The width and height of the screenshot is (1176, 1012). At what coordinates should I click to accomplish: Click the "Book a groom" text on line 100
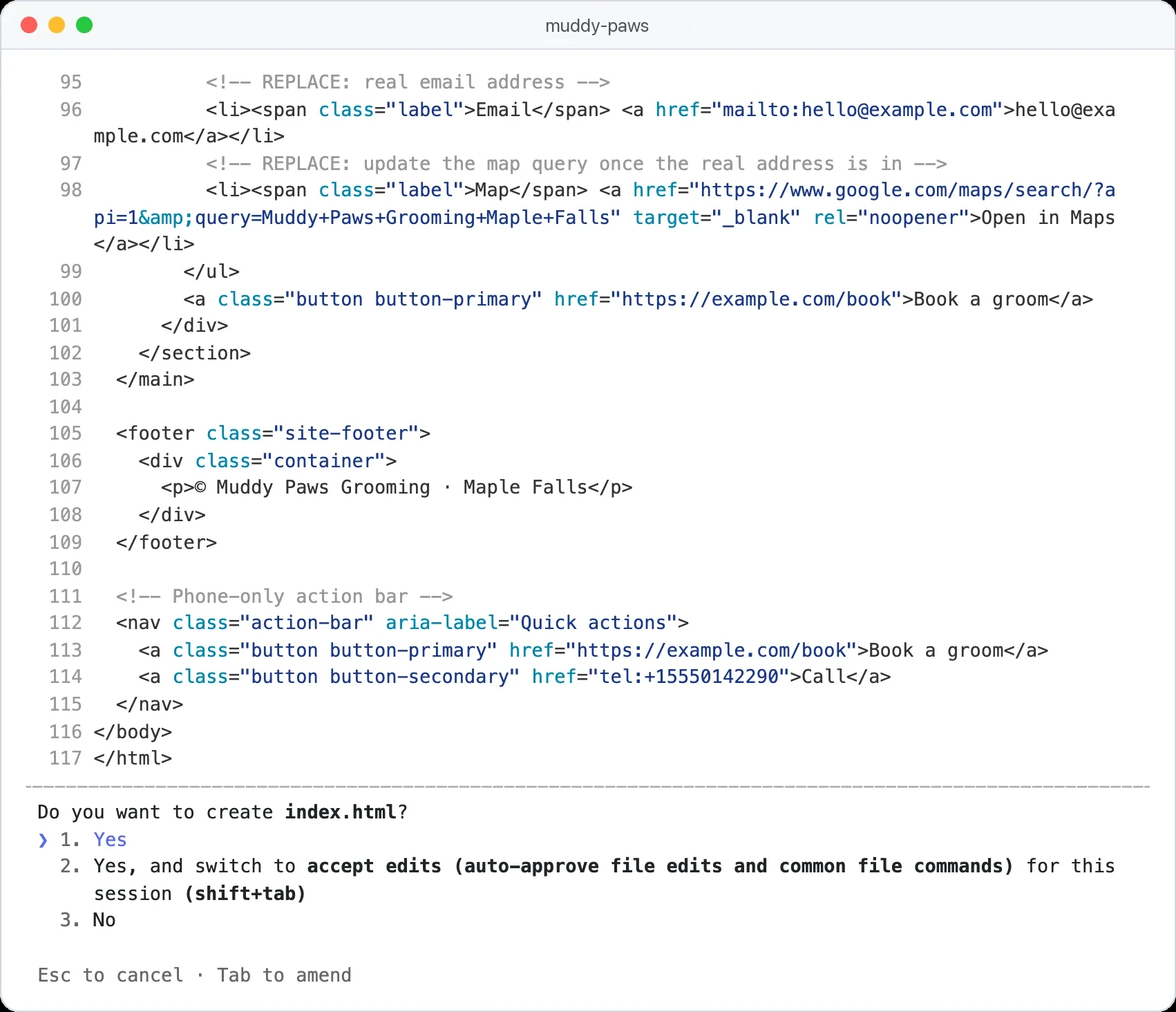point(980,299)
